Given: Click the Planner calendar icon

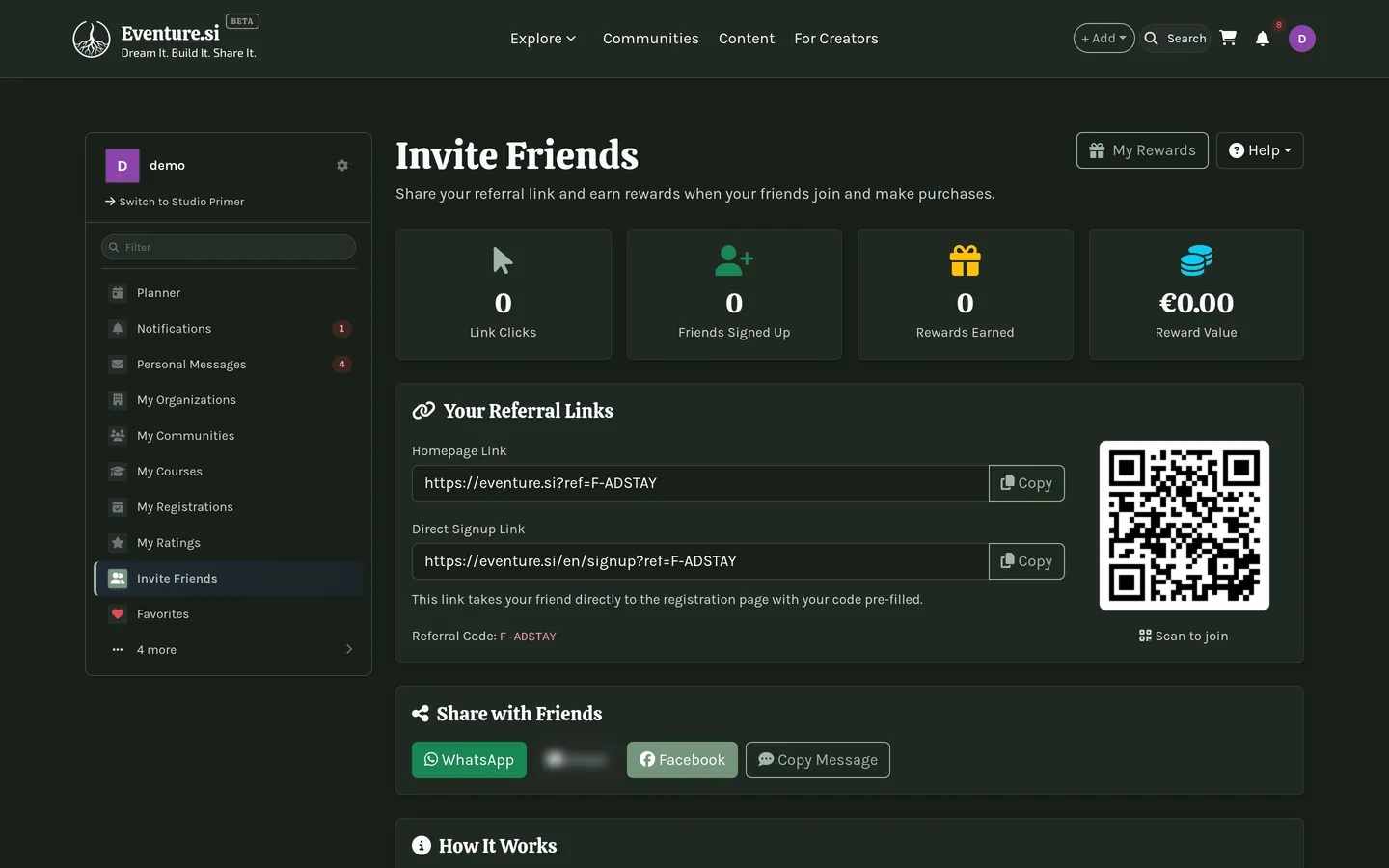Looking at the screenshot, I should 118,293.
